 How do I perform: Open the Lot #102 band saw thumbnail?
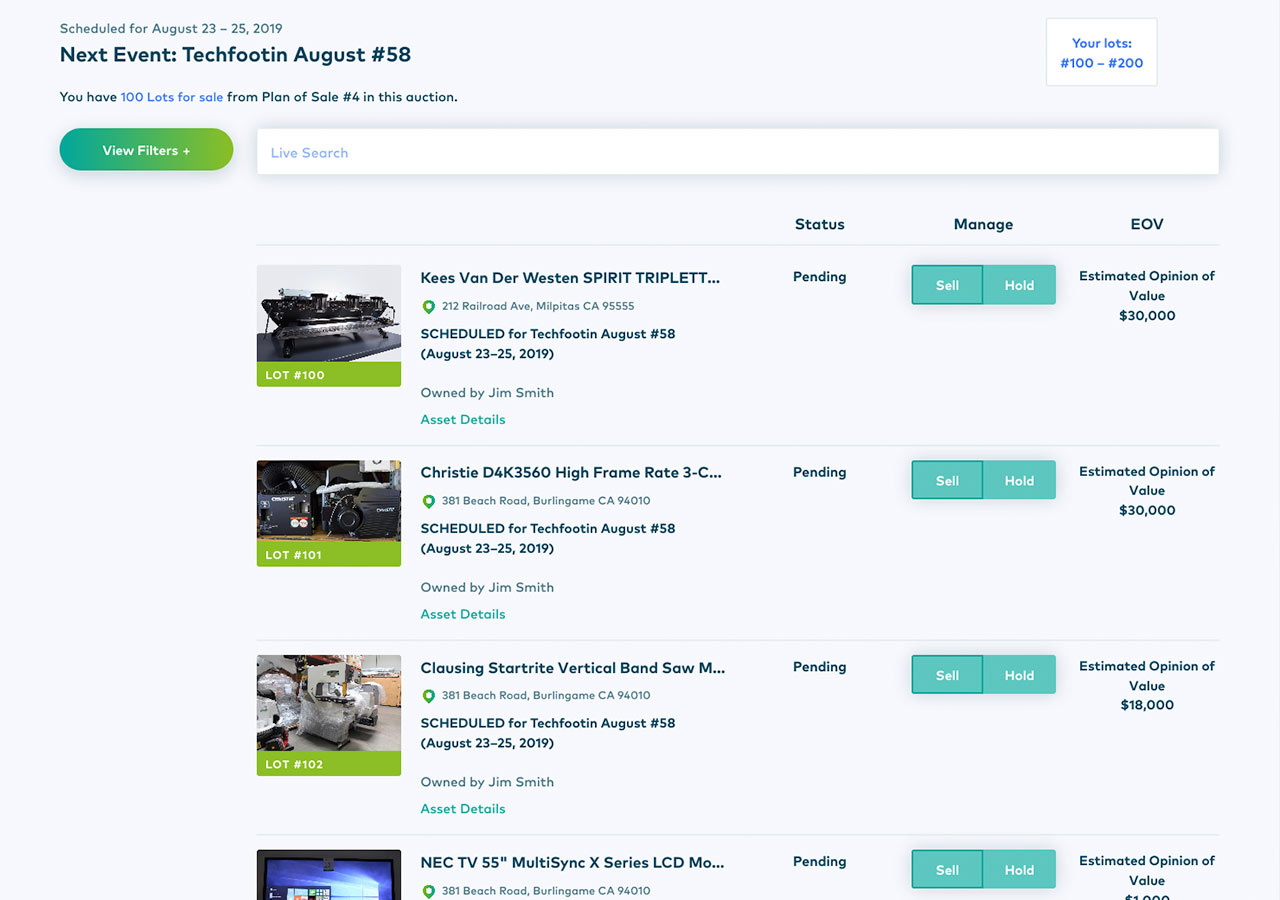pos(329,703)
